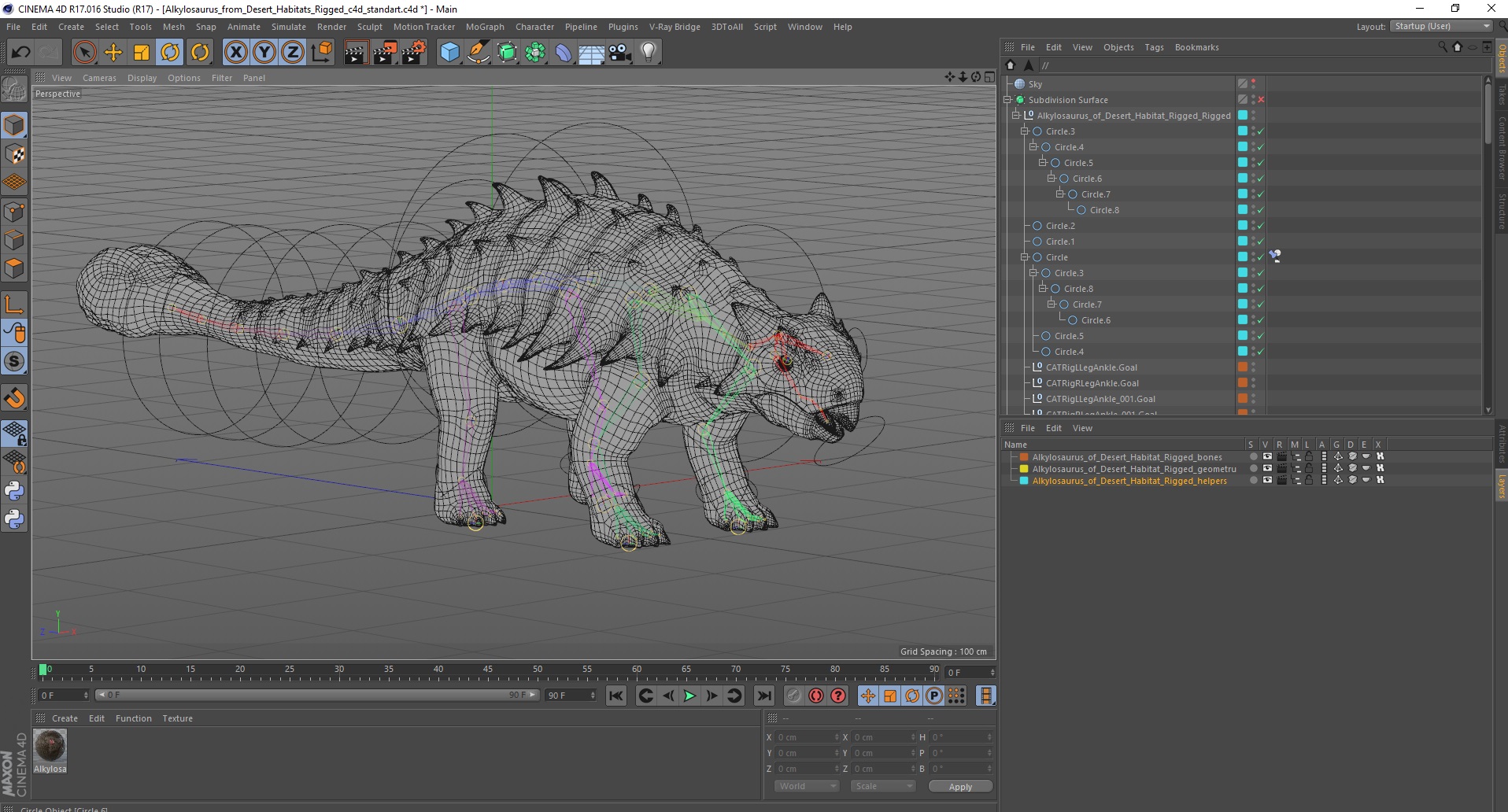Viewport: 1508px width, 812px height.
Task: Click geometry layer yellow color swatch
Action: pyautogui.click(x=1024, y=469)
